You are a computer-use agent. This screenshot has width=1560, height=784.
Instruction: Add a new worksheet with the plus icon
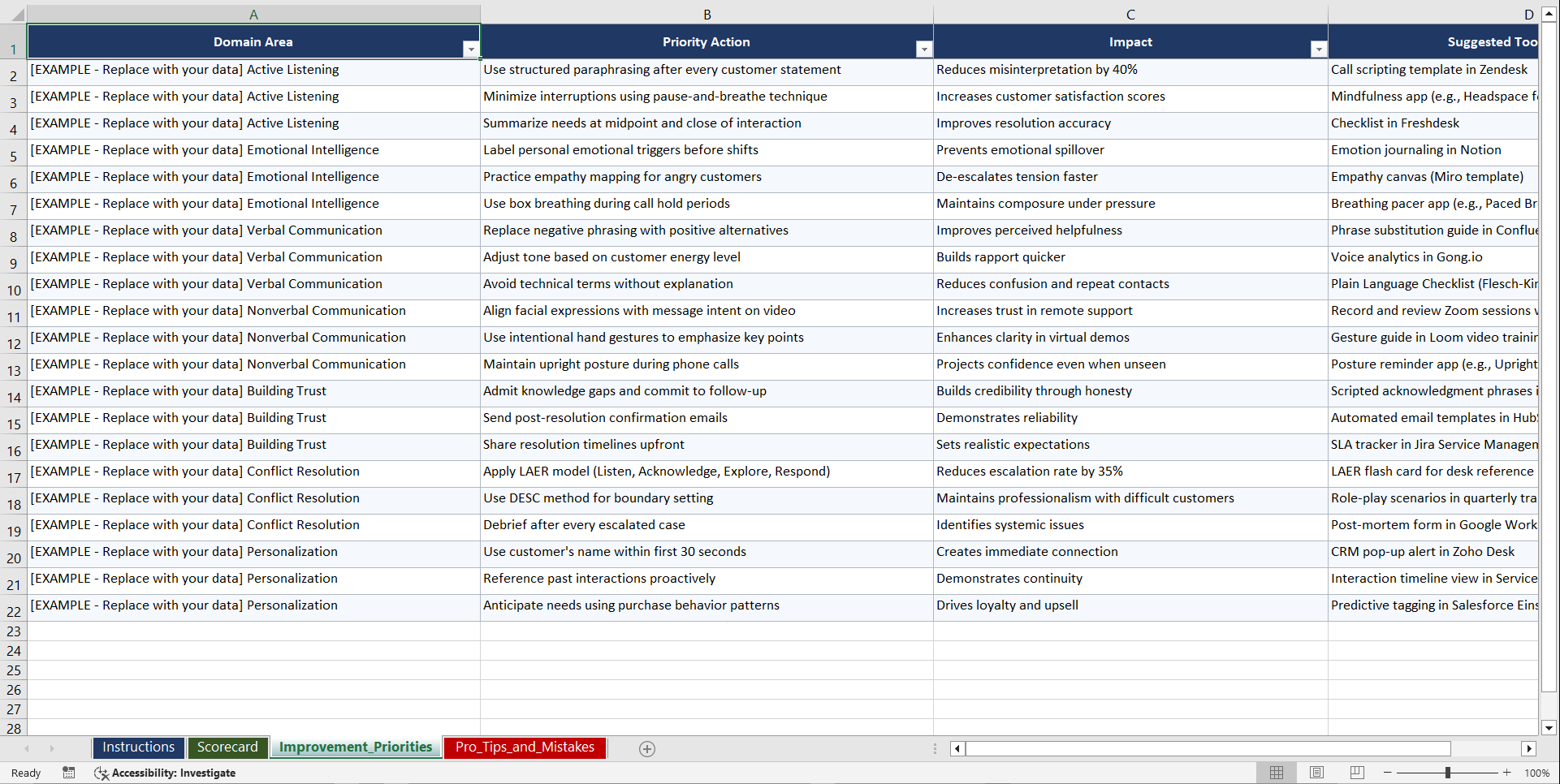pos(647,748)
